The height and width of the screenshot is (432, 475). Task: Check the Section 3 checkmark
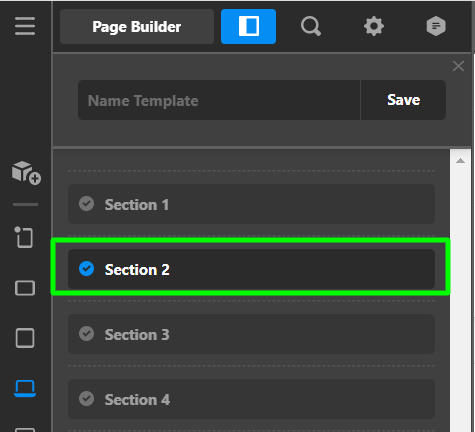click(87, 334)
